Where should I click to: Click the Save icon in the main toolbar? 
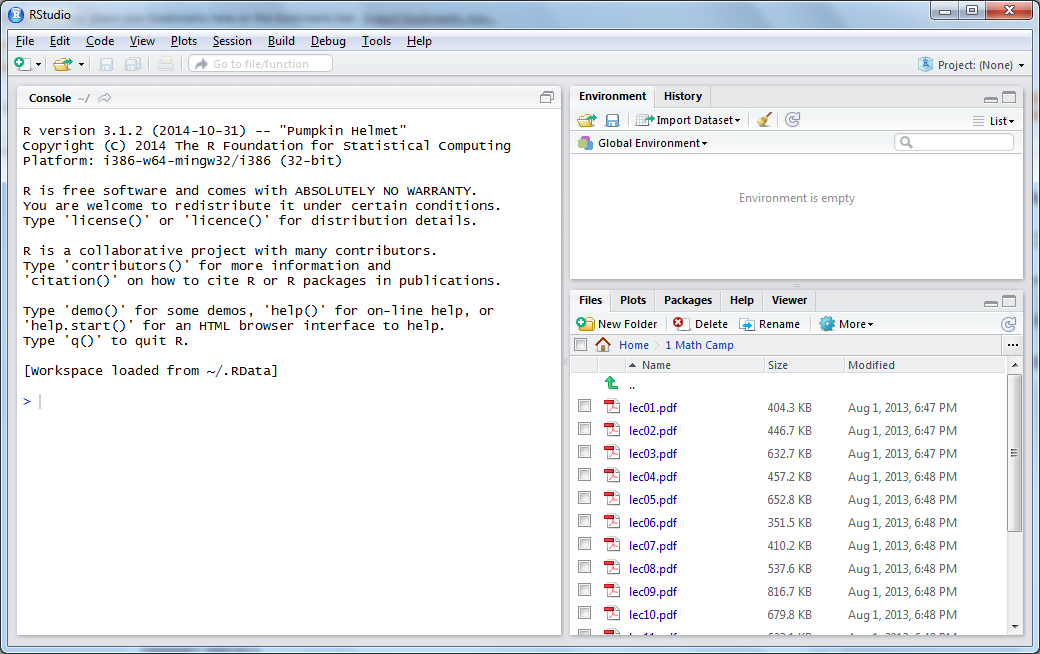tap(105, 63)
